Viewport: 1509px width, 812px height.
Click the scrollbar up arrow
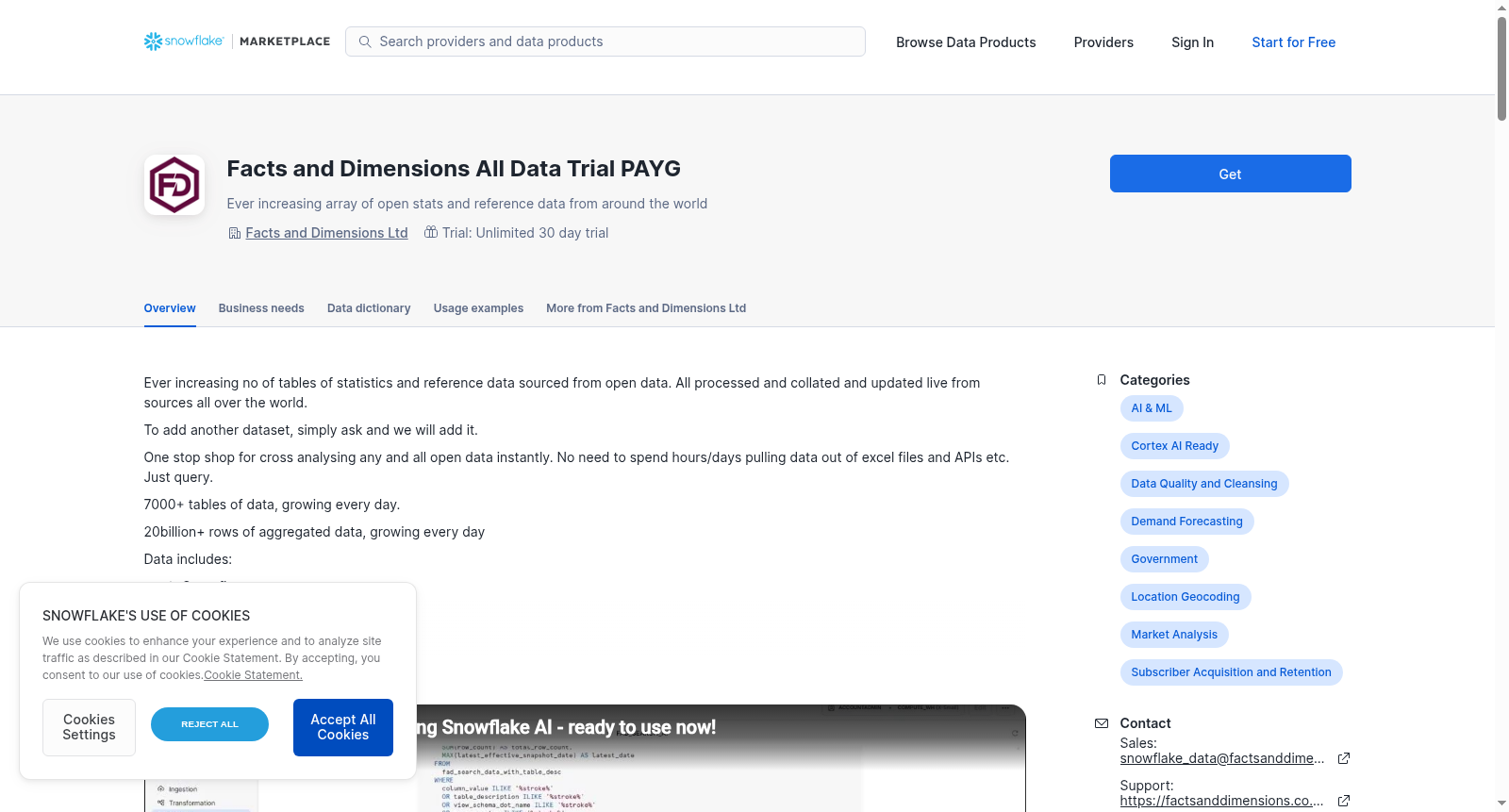point(1501,8)
